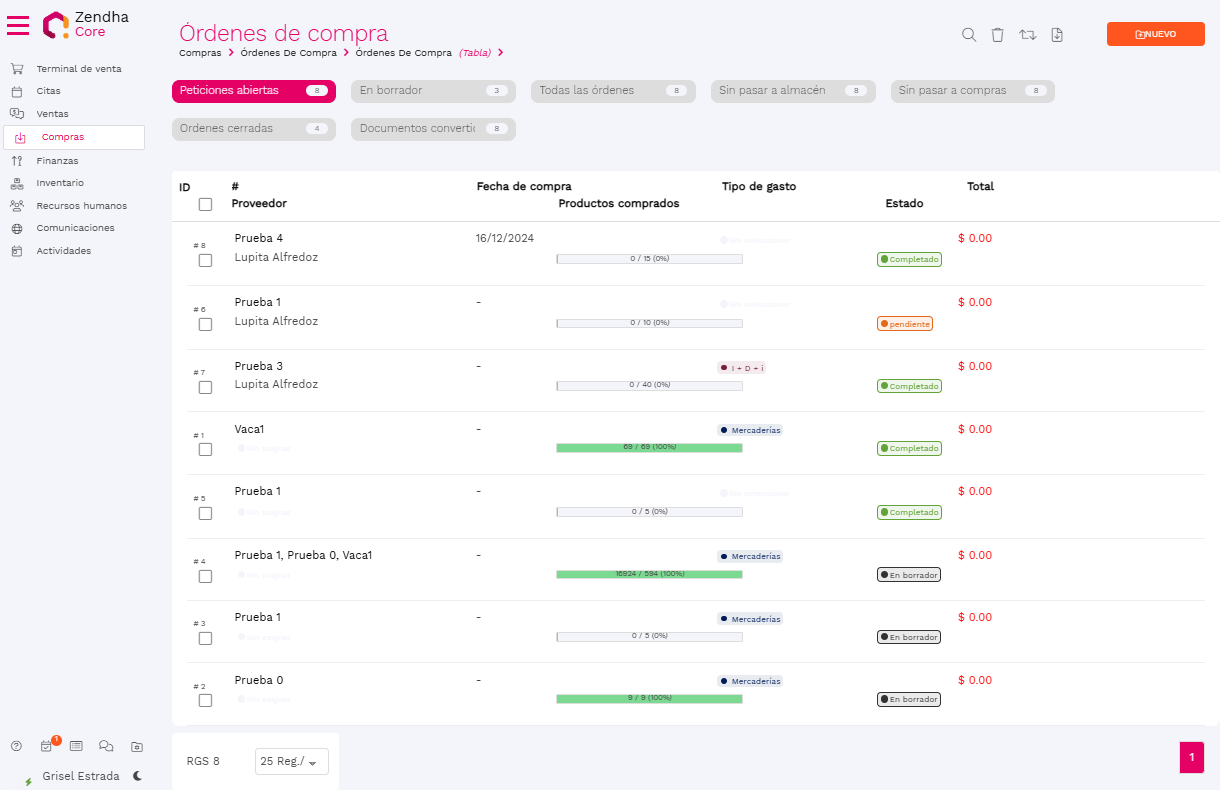The height and width of the screenshot is (790, 1220).
Task: Open the help question mark icon
Action: pyautogui.click(x=16, y=746)
